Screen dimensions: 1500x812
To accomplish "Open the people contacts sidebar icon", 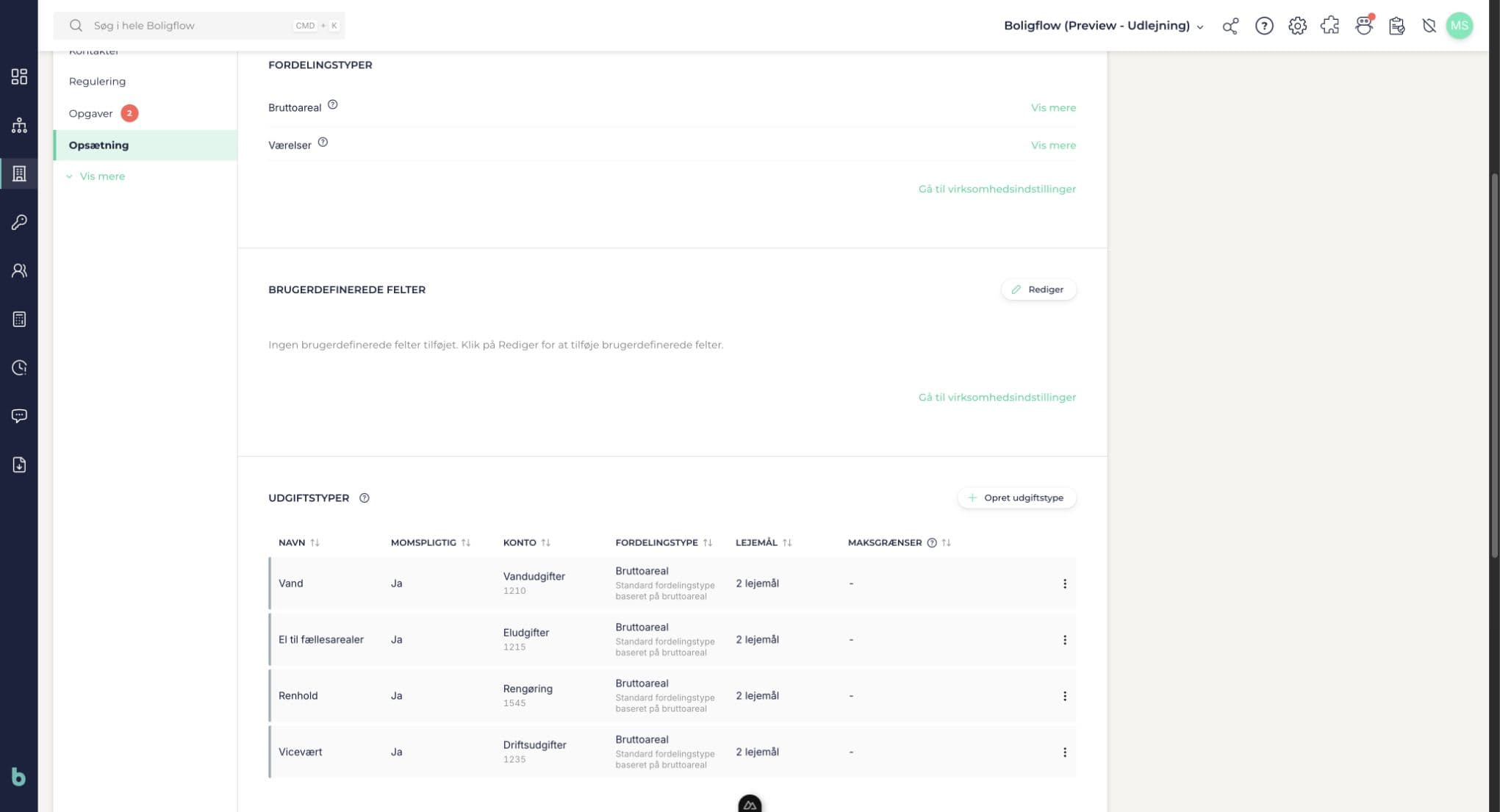I will 19,270.
